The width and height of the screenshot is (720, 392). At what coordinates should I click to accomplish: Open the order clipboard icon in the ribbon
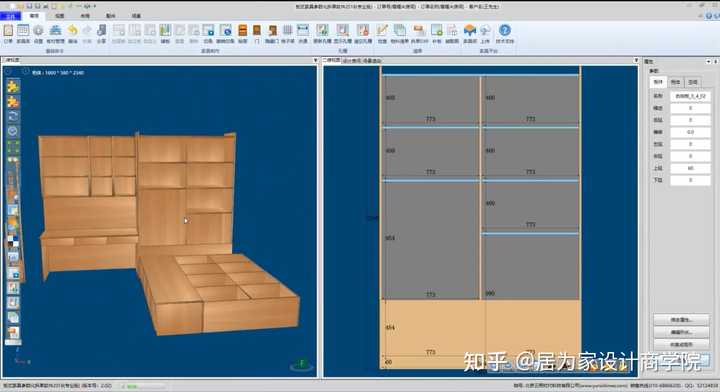pyautogui.click(x=8, y=31)
